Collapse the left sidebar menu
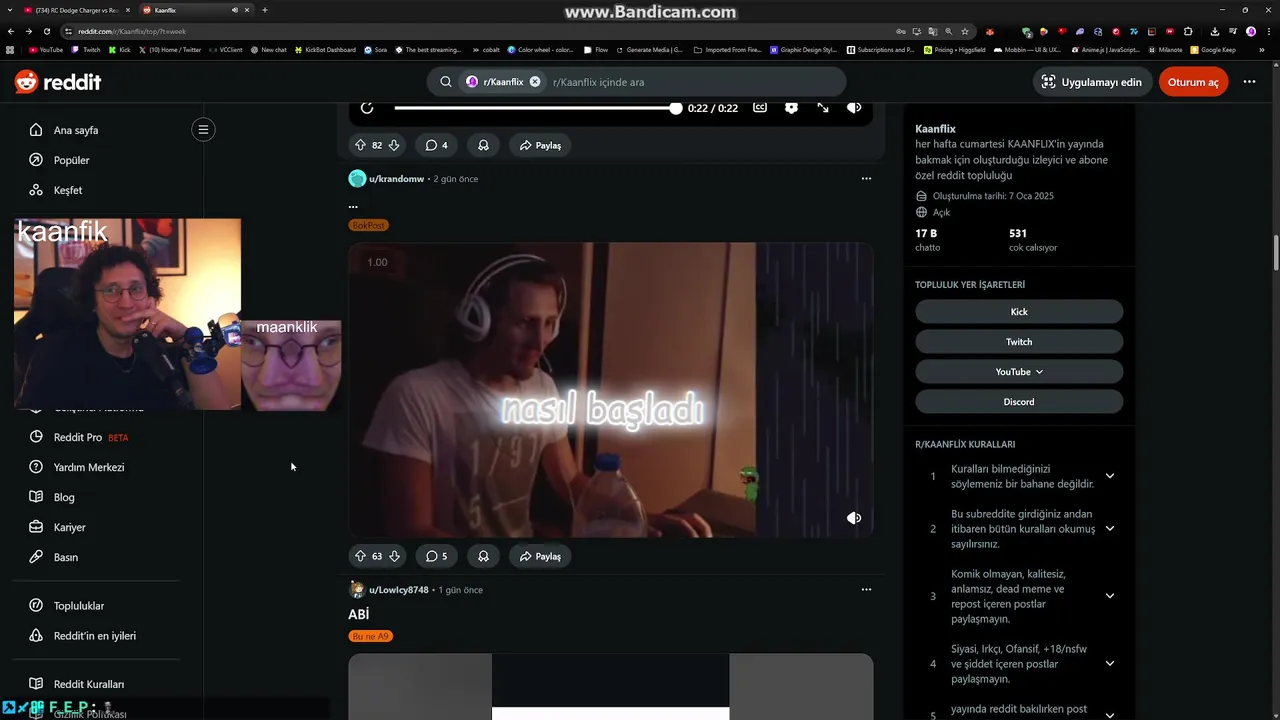1280x720 pixels. (203, 129)
